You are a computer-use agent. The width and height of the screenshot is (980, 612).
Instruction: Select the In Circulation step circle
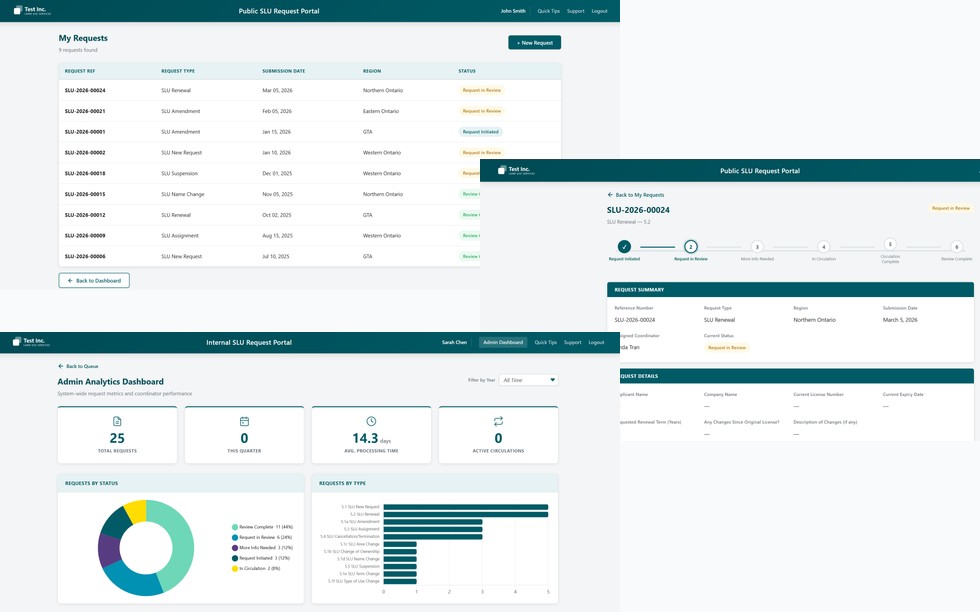pos(823,247)
